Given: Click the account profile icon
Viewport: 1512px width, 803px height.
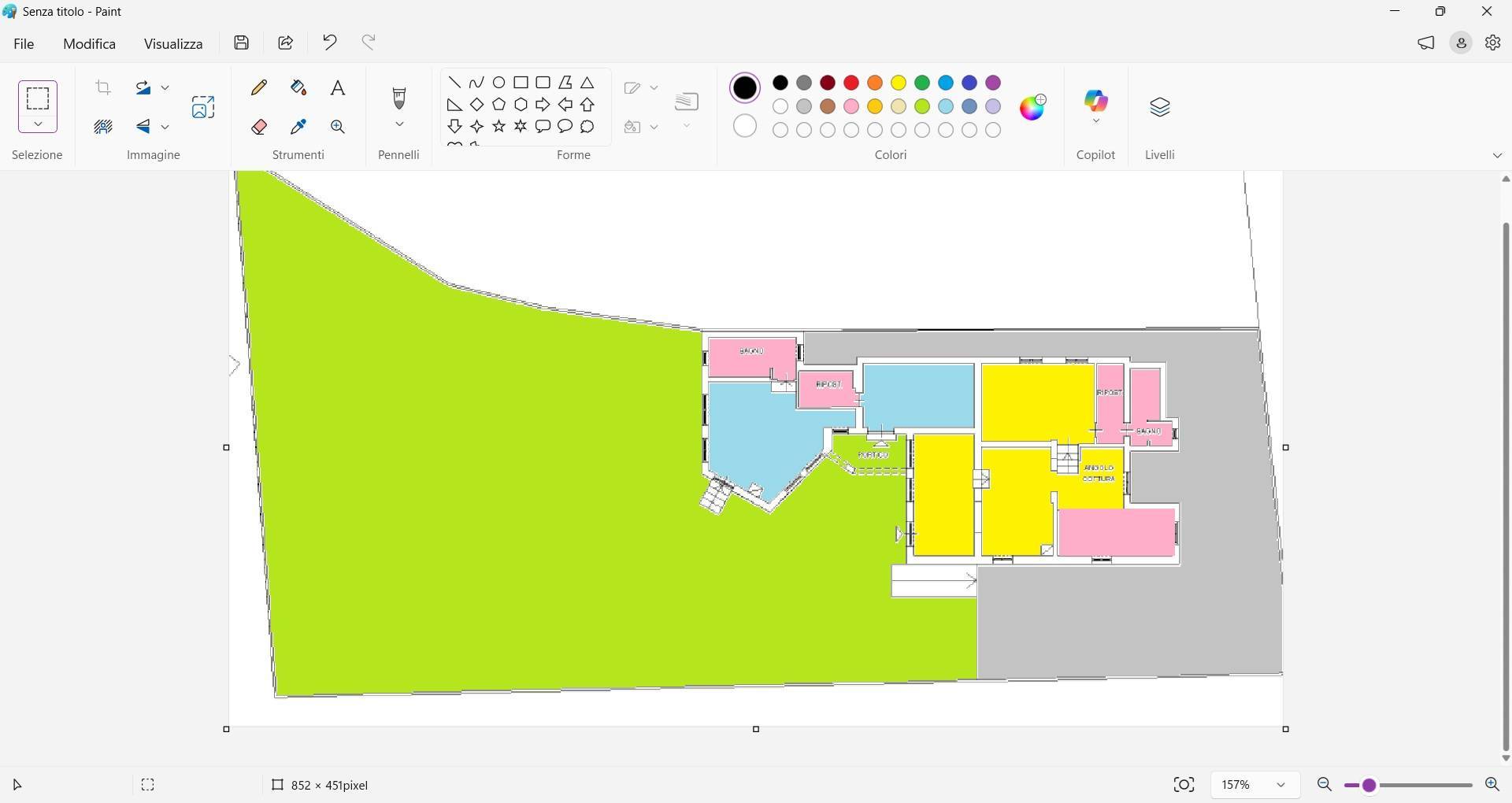Looking at the screenshot, I should coord(1462,43).
